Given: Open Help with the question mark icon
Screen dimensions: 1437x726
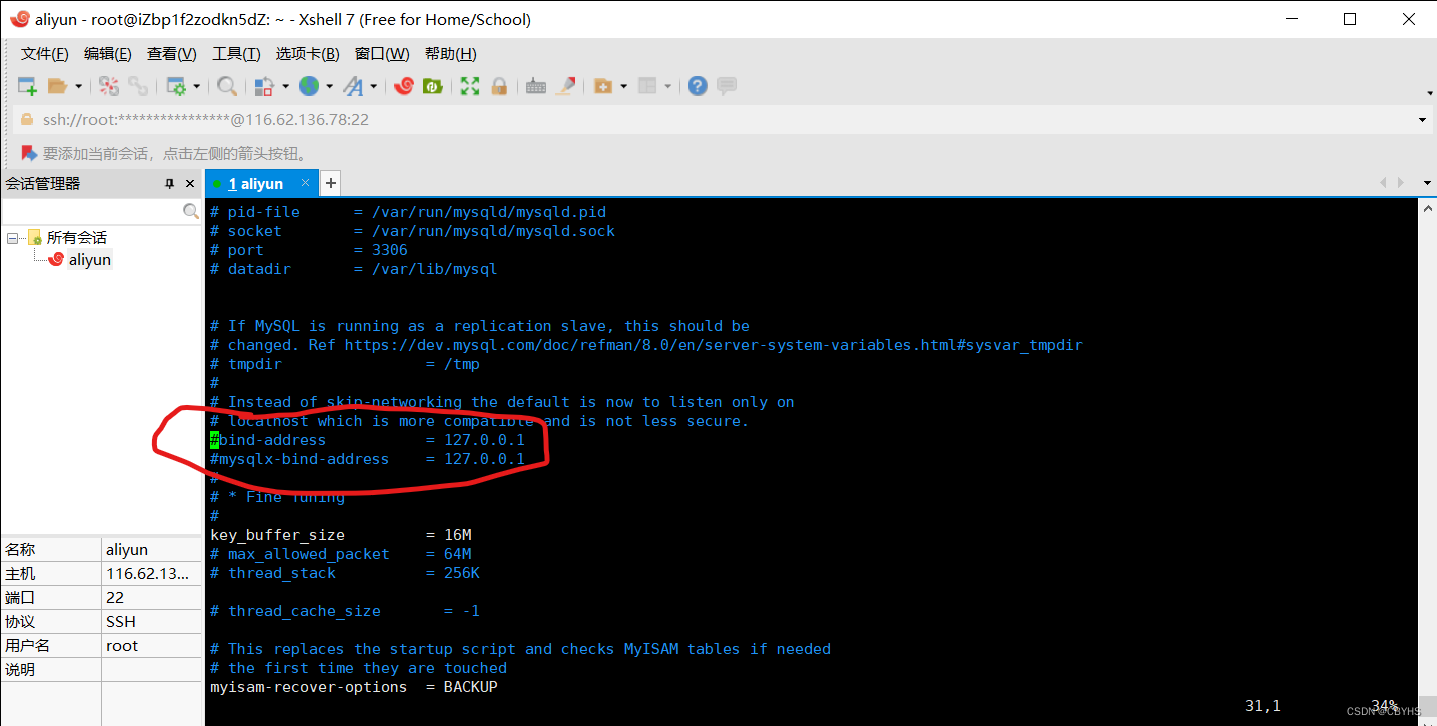Looking at the screenshot, I should 697,86.
